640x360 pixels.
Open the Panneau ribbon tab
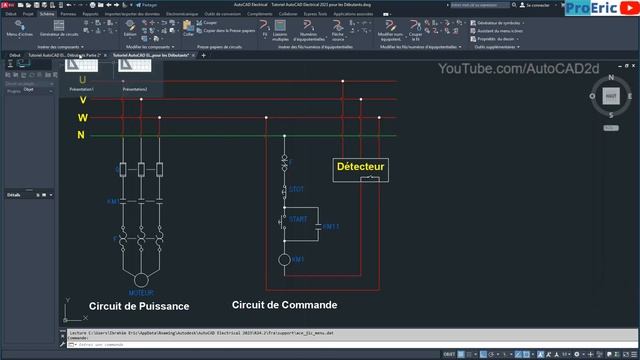click(x=68, y=14)
